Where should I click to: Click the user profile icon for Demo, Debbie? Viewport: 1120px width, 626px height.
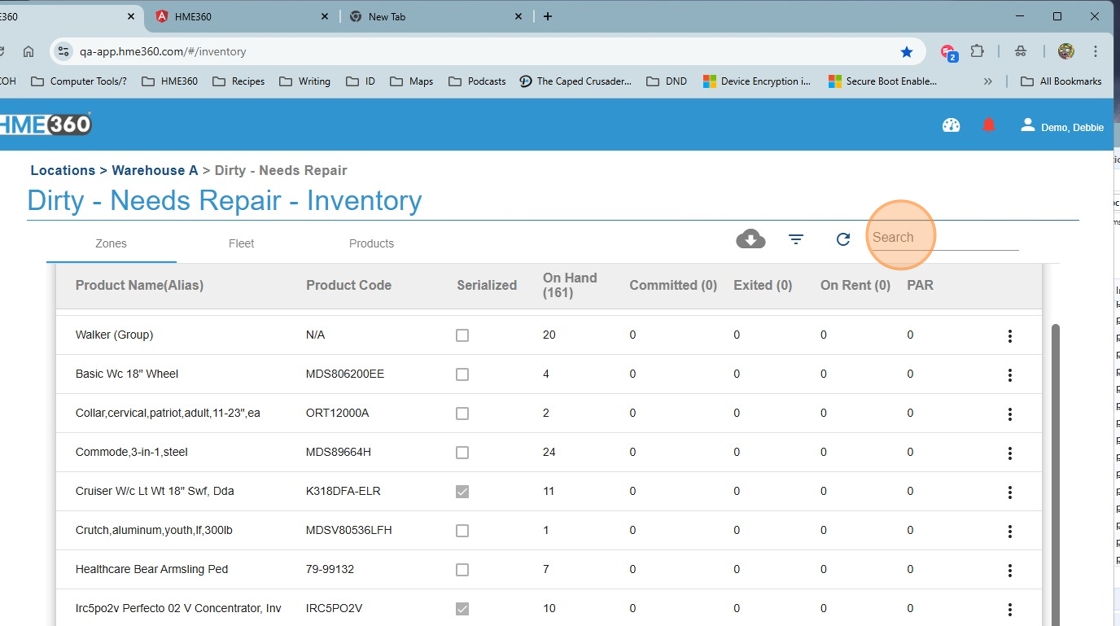(x=1027, y=125)
